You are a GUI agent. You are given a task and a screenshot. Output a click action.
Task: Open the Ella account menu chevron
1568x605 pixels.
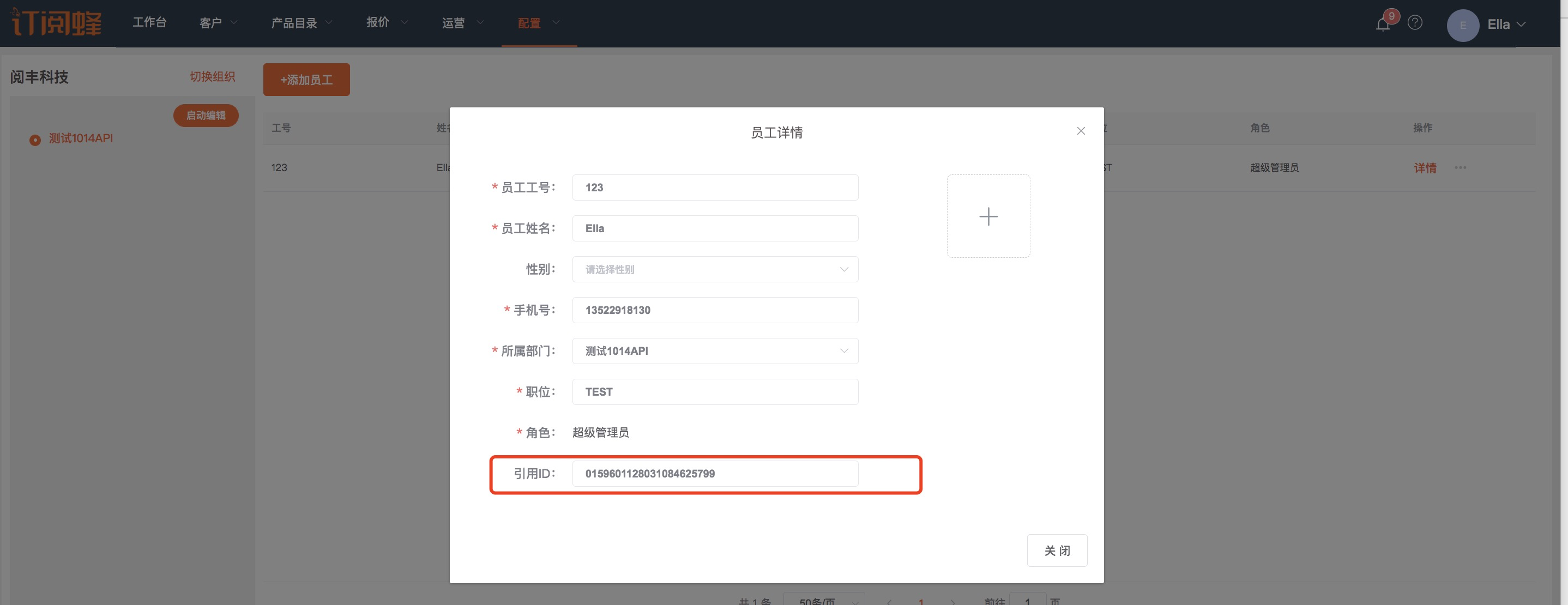click(x=1521, y=25)
